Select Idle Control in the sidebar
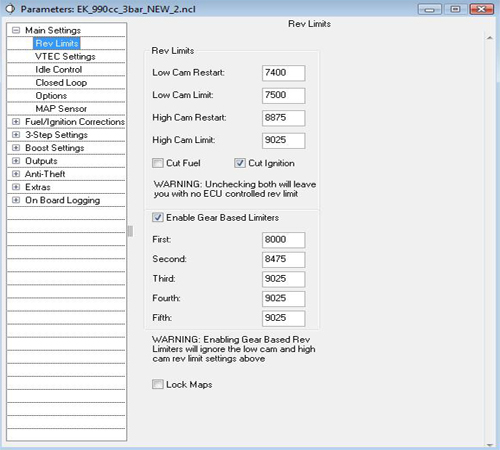500x450 pixels. click(59, 69)
